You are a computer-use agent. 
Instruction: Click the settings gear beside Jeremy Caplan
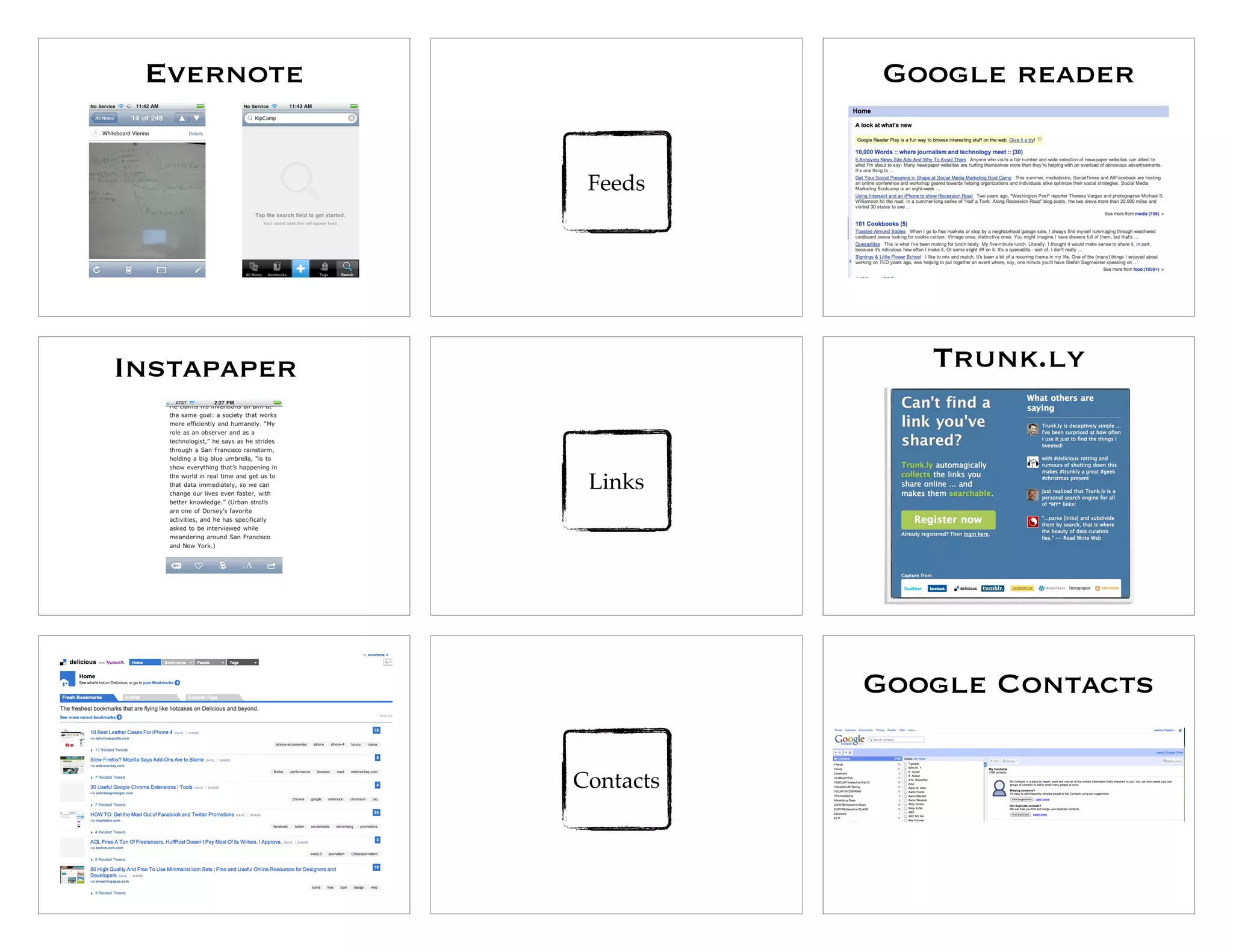click(1180, 730)
